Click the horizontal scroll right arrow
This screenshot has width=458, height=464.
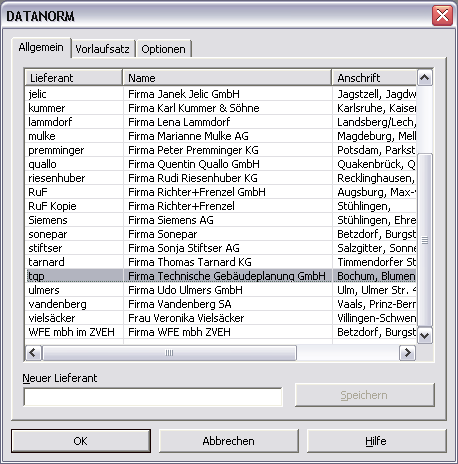tap(407, 352)
